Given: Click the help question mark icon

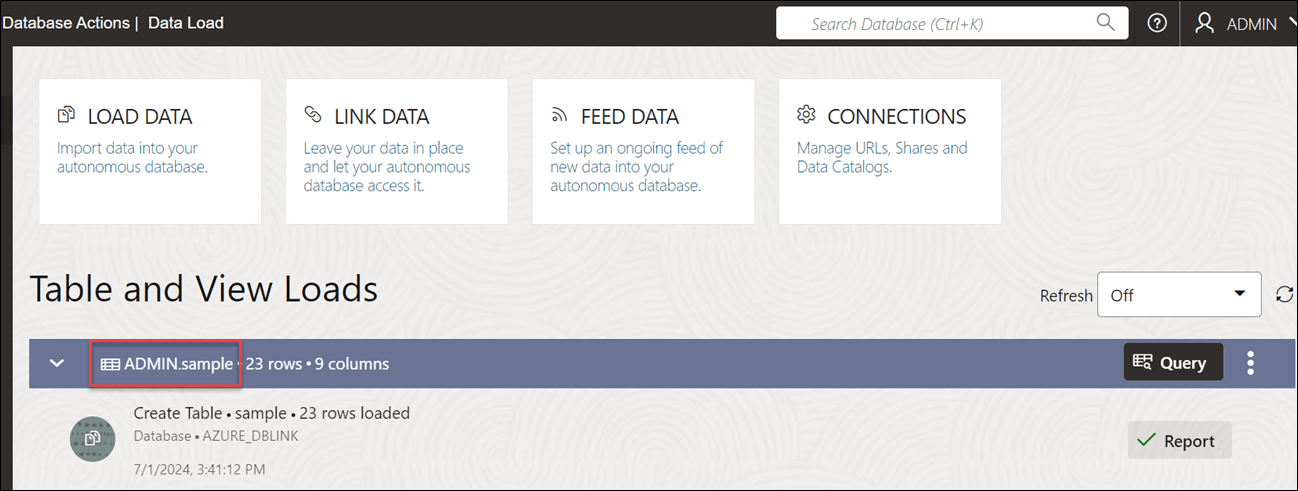Looking at the screenshot, I should tap(1157, 23).
